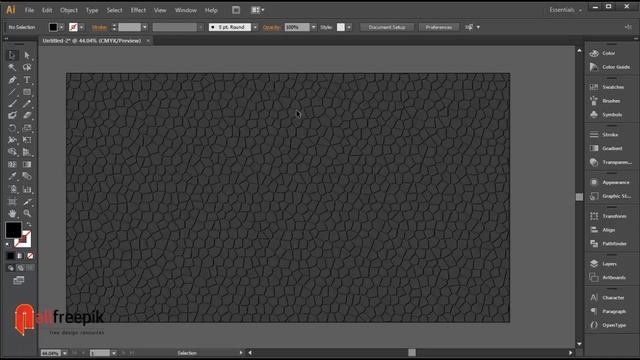This screenshot has height=360, width=640.
Task: Open zoom level dropdown in status bar
Action: click(x=64, y=353)
